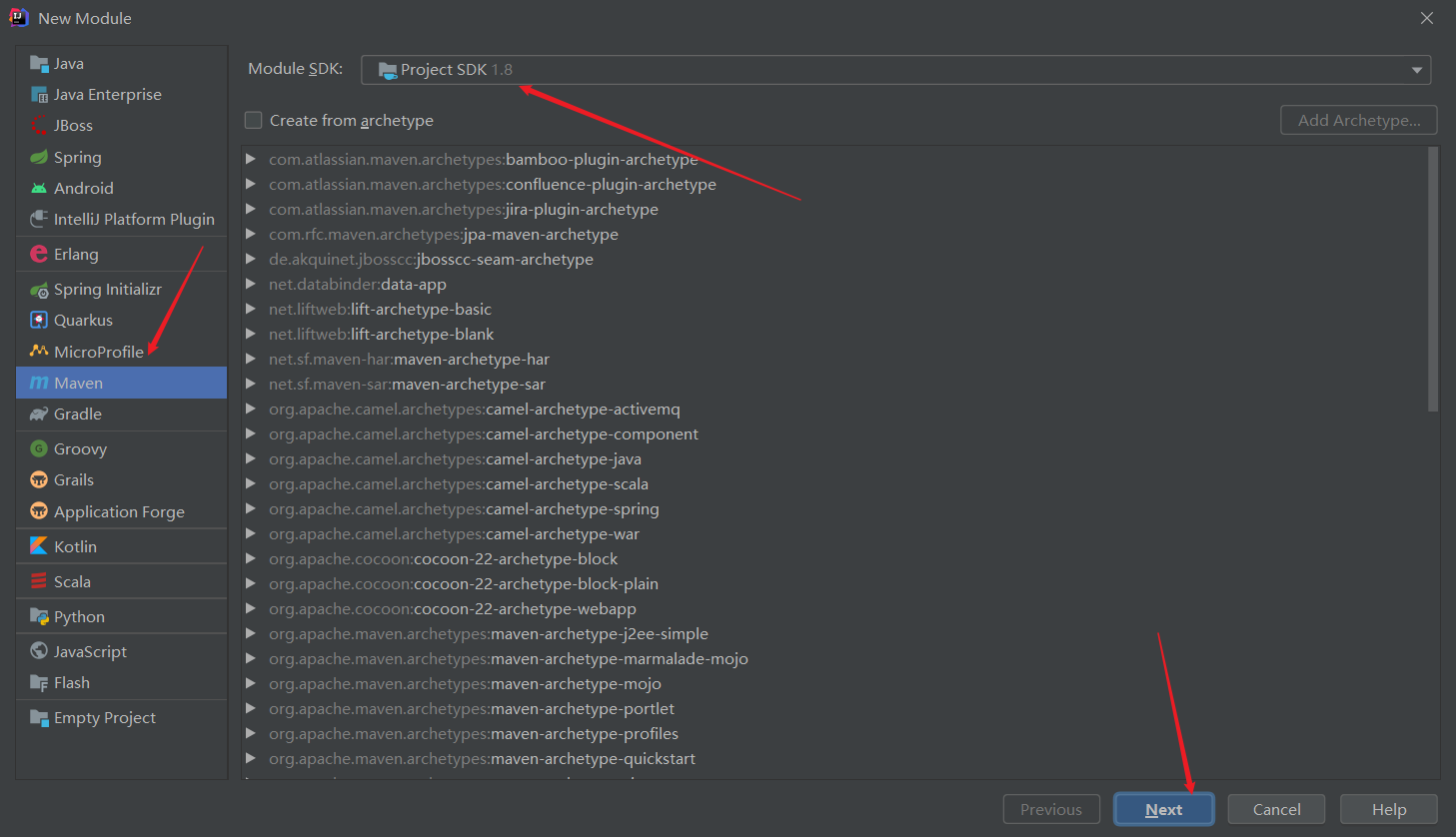This screenshot has width=1456, height=837.
Task: Select the Empty Project folder icon
Action: (39, 718)
